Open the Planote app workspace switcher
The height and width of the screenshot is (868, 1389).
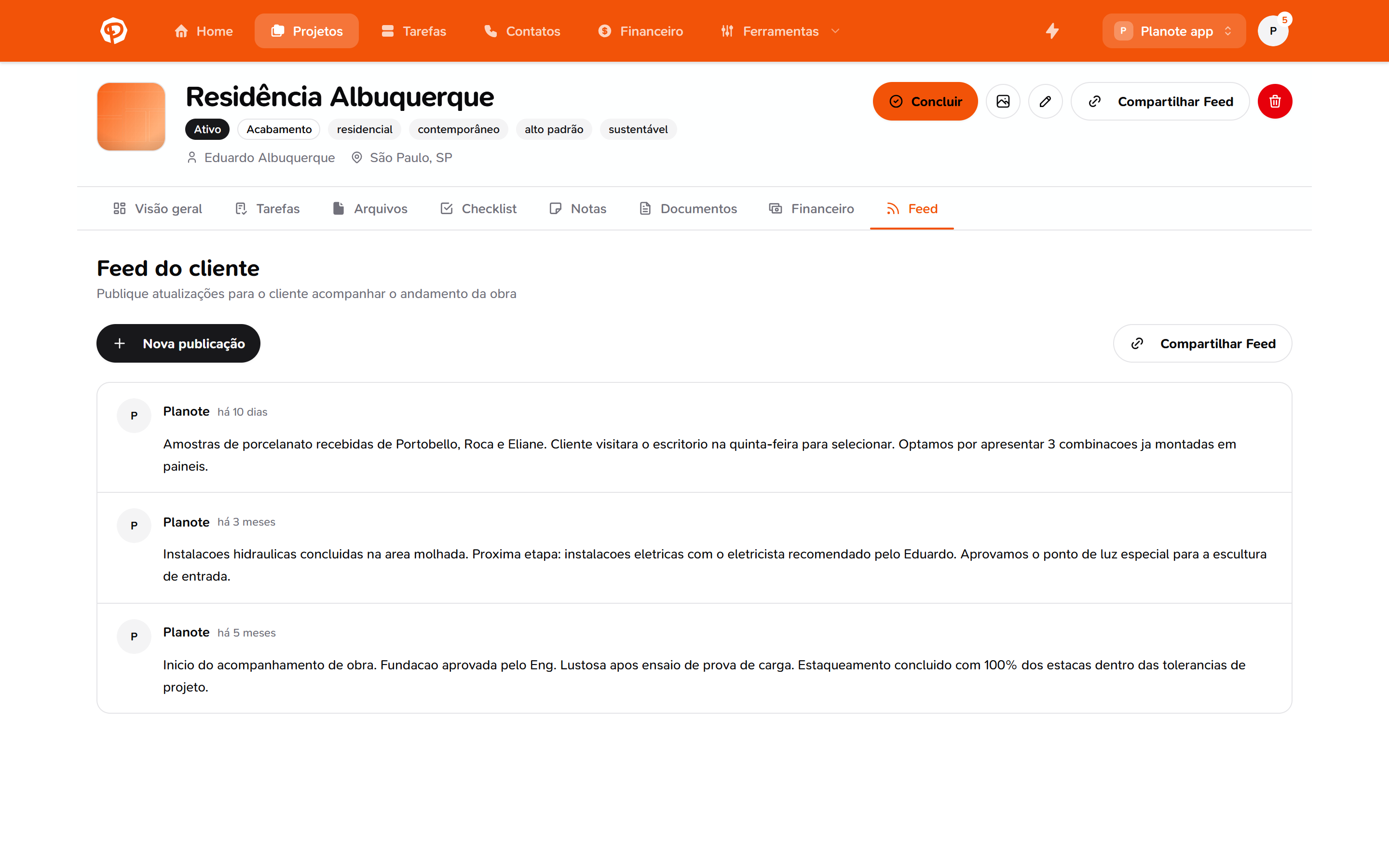click(1174, 31)
